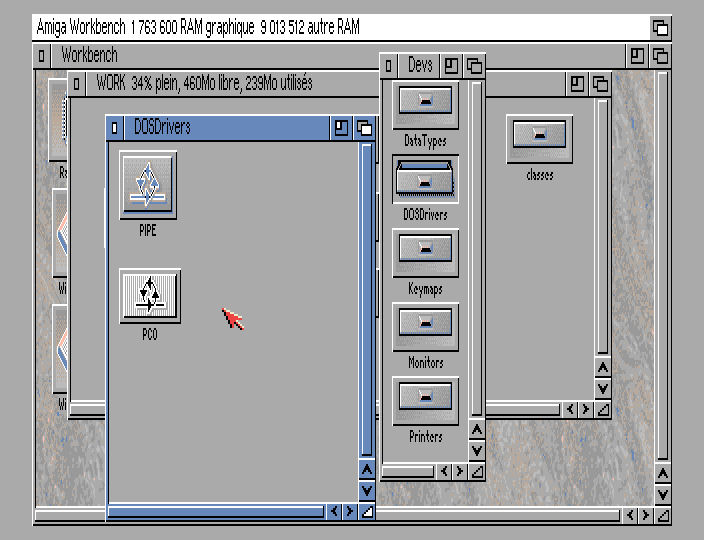Click the zoom gadget of DOSDrivers window

(x=341, y=128)
